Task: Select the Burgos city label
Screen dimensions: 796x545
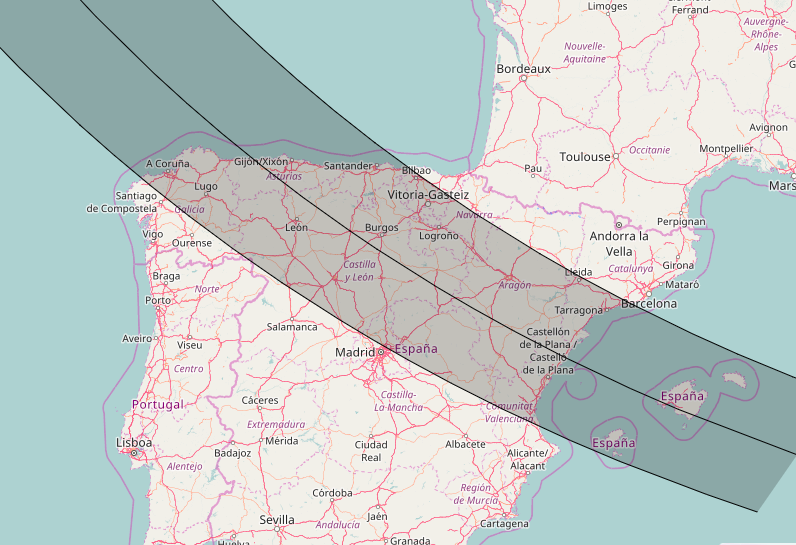Action: (381, 228)
